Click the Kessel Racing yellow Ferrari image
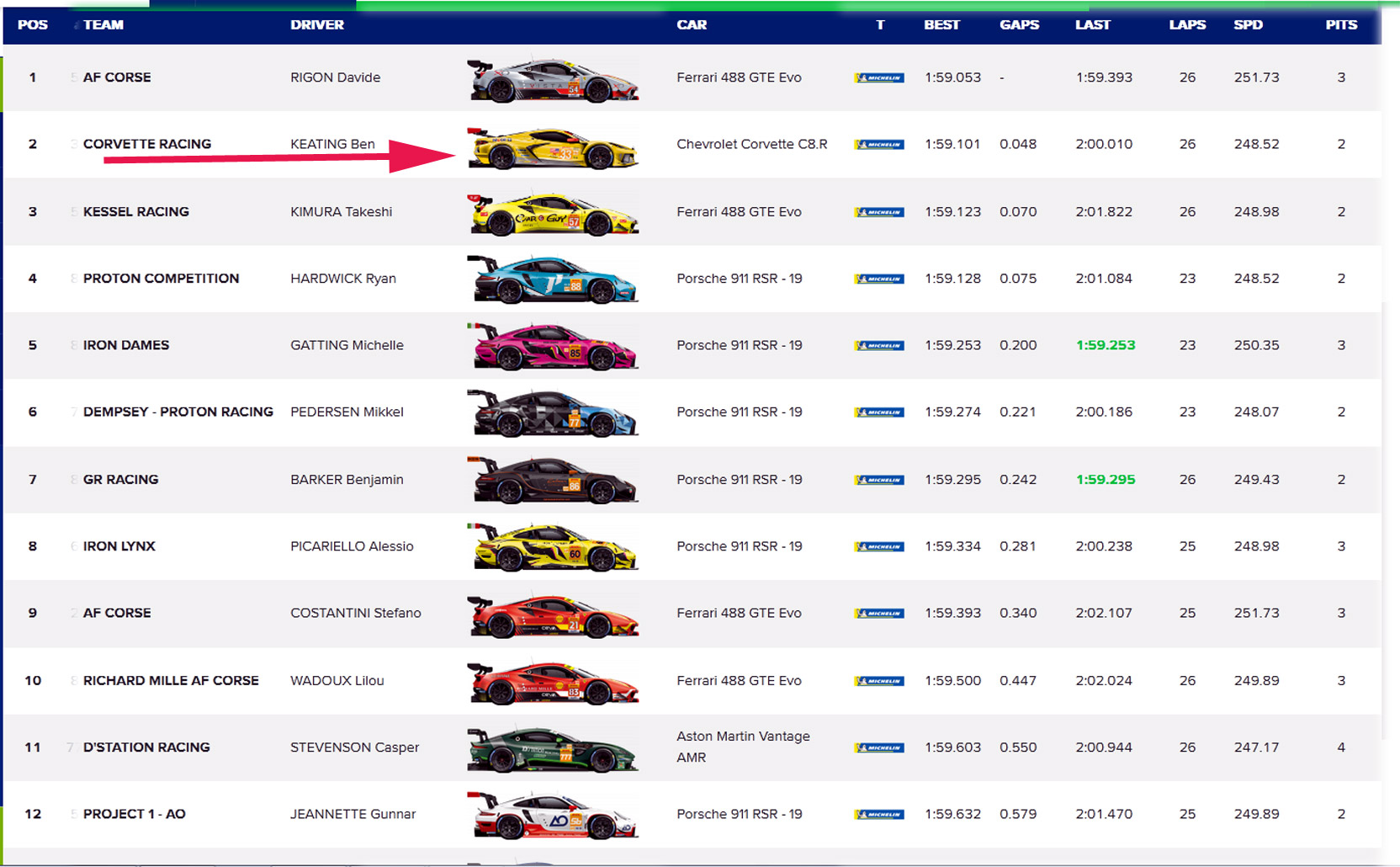1400x867 pixels. 553,214
